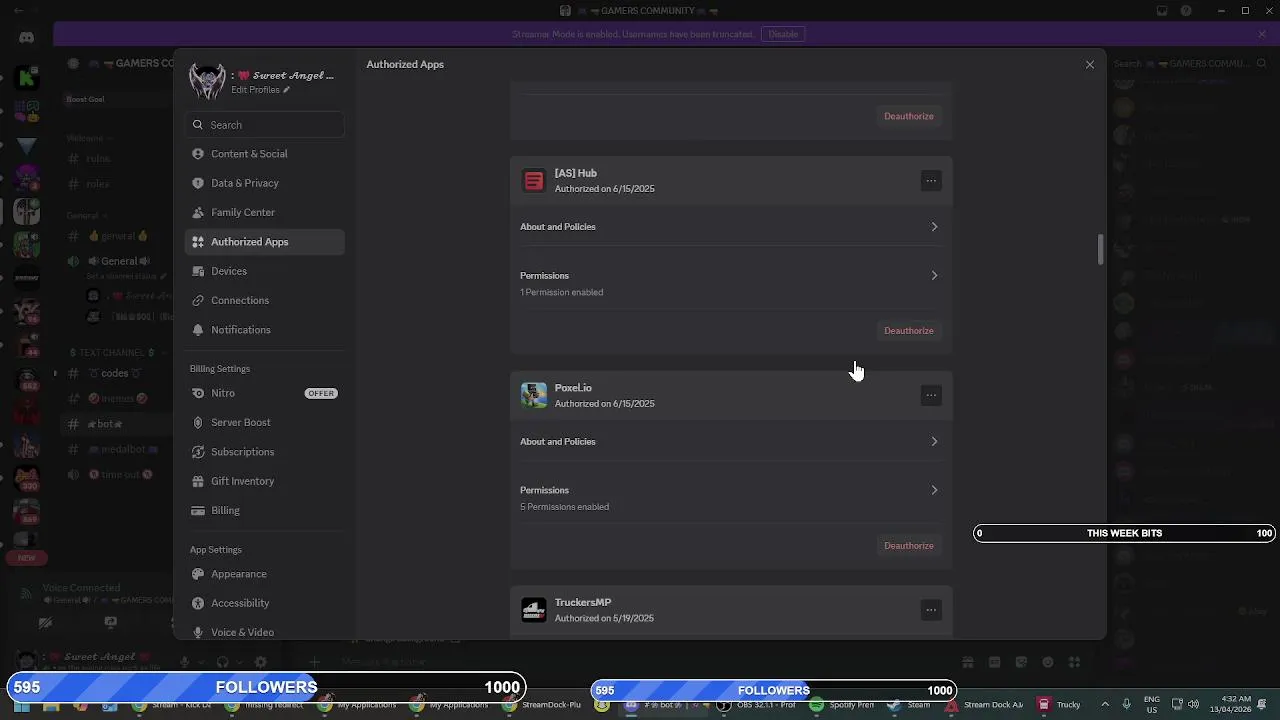1280x720 pixels.
Task: Open the Steam taskbar item
Action: (x=911, y=705)
